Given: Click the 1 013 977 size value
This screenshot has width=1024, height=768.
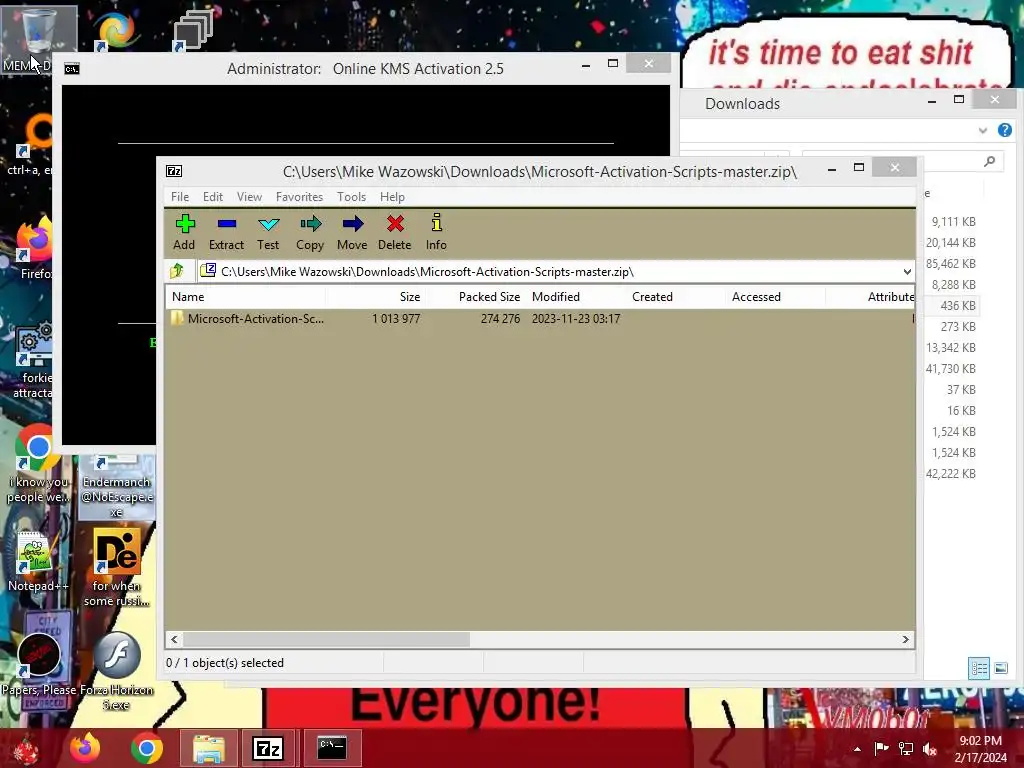Looking at the screenshot, I should tap(396, 319).
